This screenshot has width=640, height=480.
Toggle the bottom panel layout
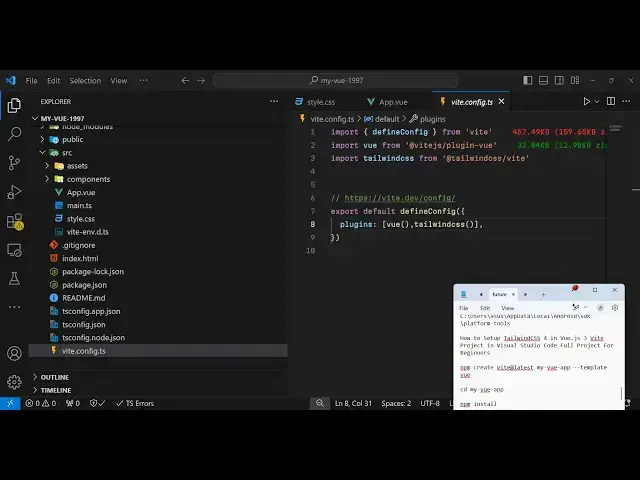[543, 80]
